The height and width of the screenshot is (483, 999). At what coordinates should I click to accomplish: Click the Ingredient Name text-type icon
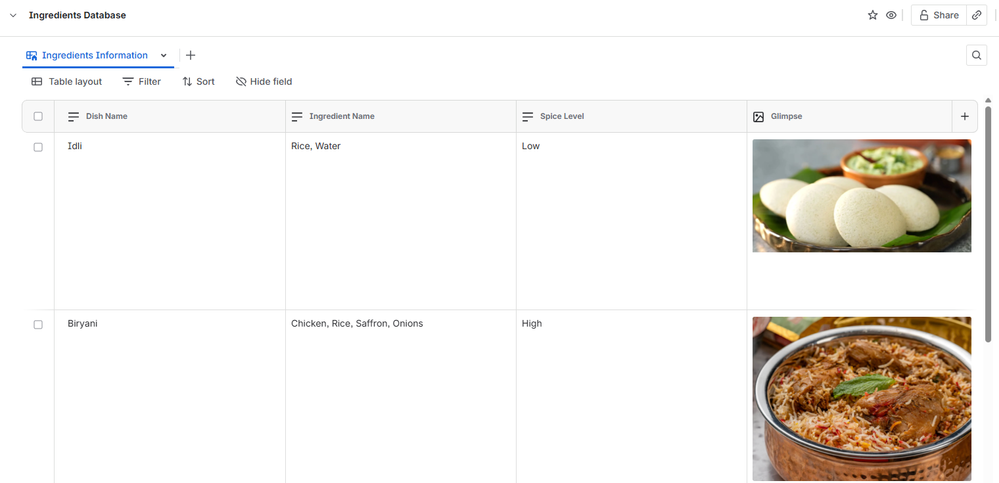tap(297, 117)
